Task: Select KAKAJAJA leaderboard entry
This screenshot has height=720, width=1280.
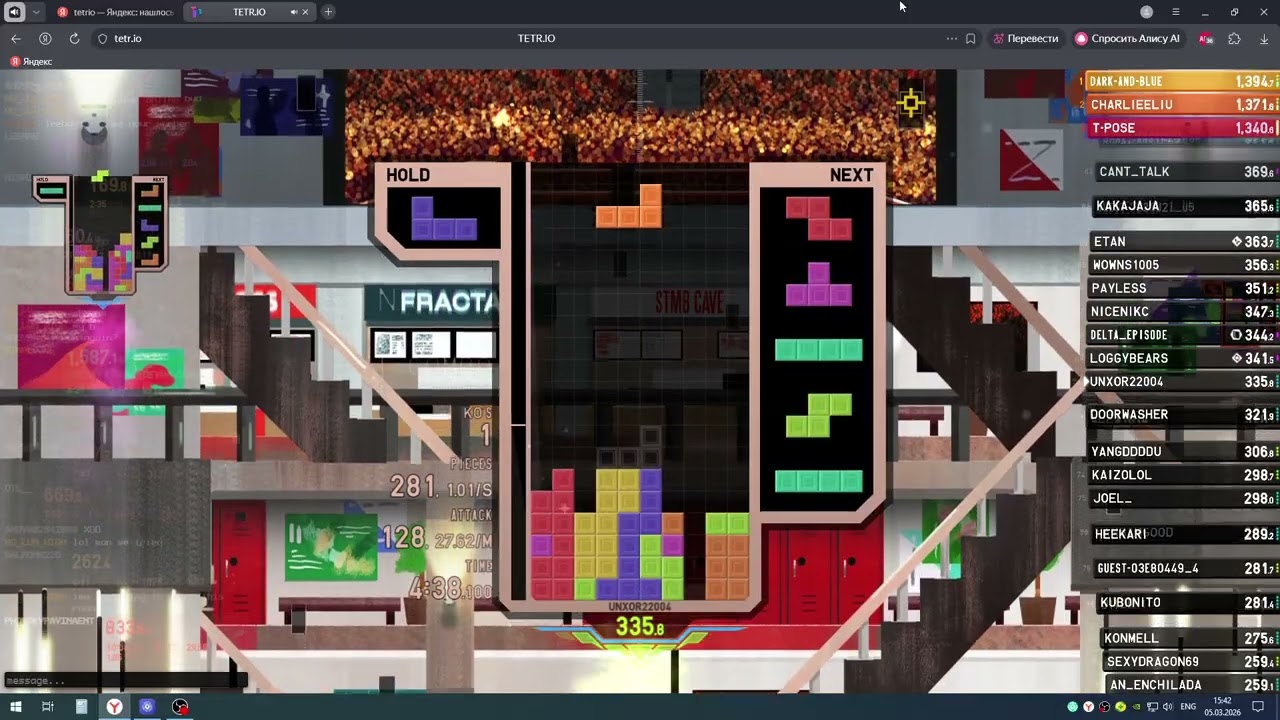Action: pyautogui.click(x=1185, y=206)
